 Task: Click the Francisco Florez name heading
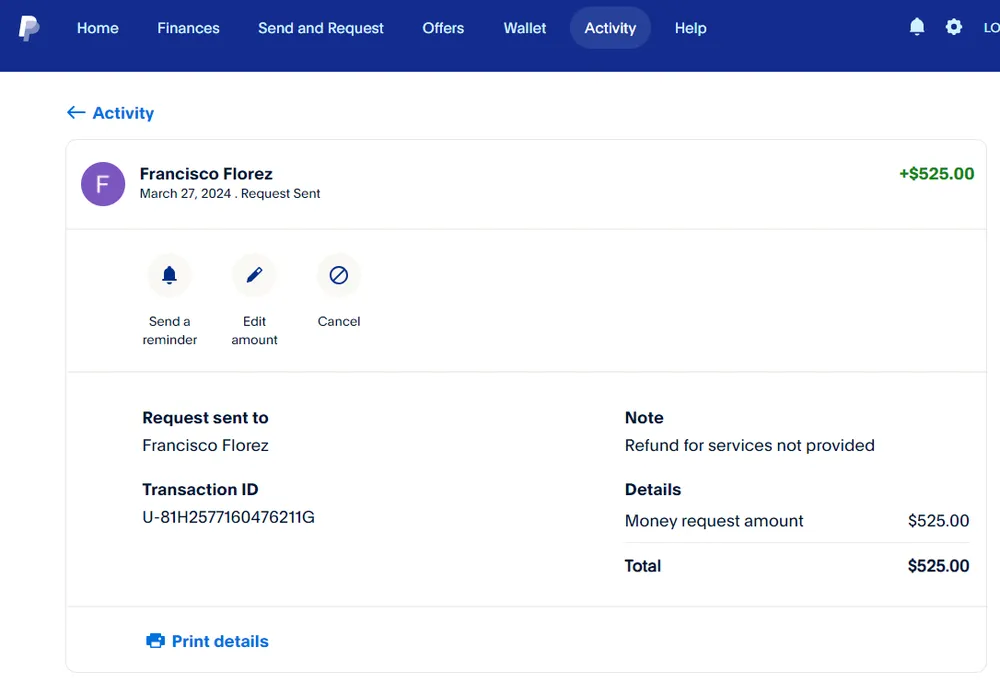tap(206, 174)
